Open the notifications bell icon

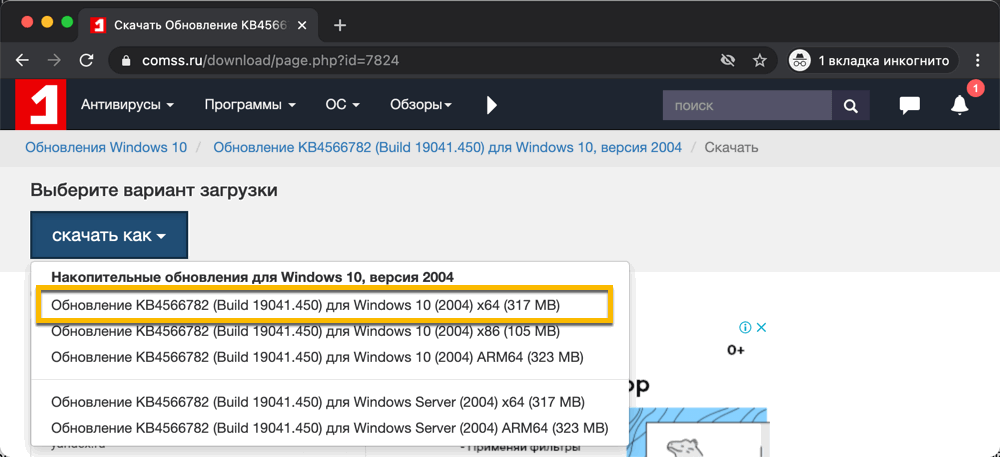pyautogui.click(x=960, y=105)
